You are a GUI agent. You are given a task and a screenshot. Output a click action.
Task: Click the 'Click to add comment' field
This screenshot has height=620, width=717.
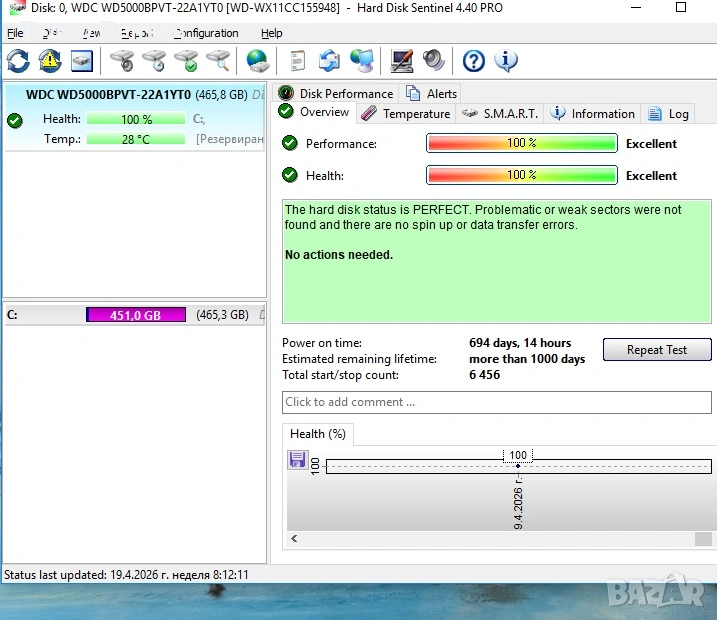coord(497,402)
